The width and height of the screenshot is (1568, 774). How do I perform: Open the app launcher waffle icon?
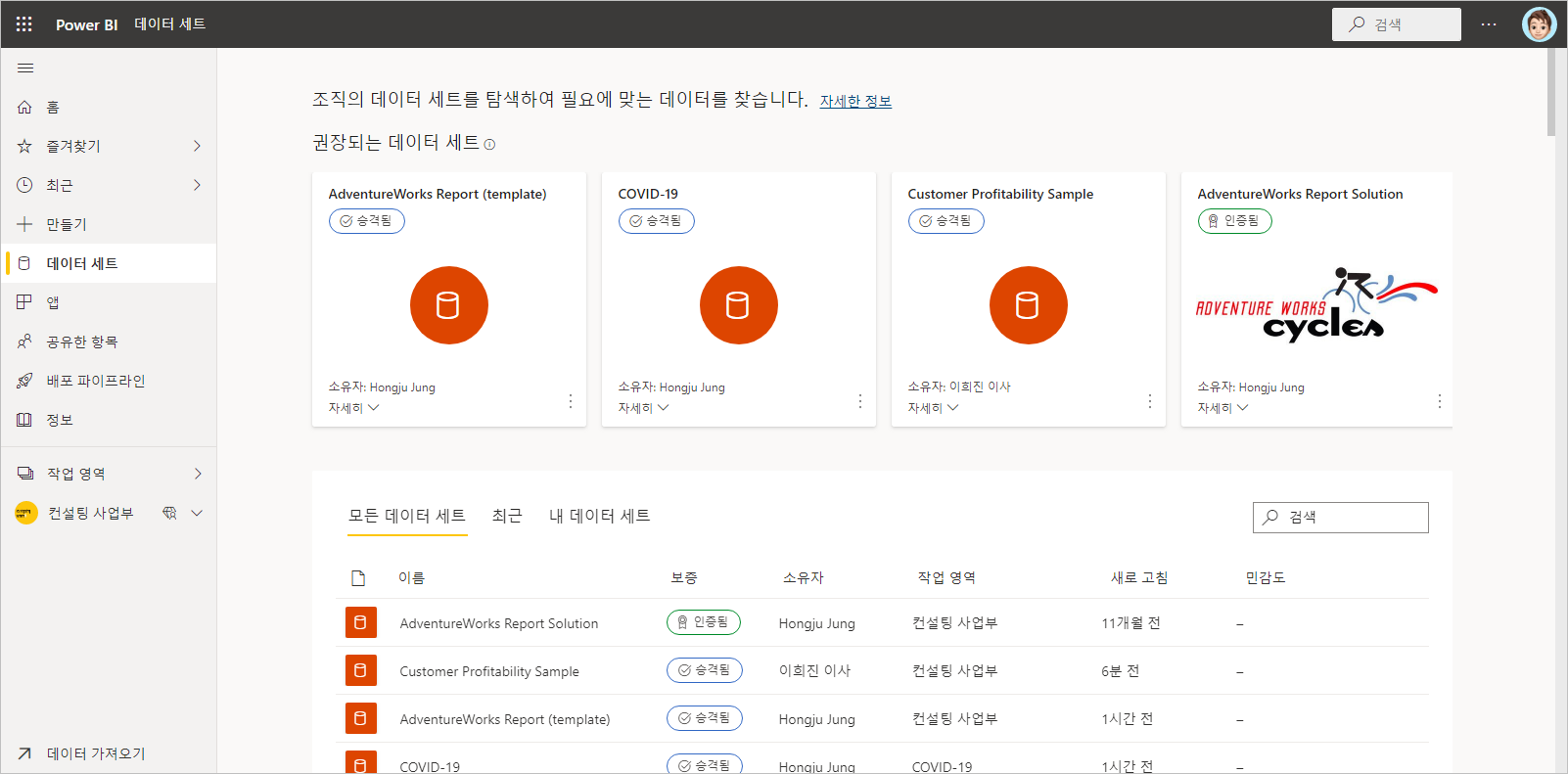(x=24, y=24)
